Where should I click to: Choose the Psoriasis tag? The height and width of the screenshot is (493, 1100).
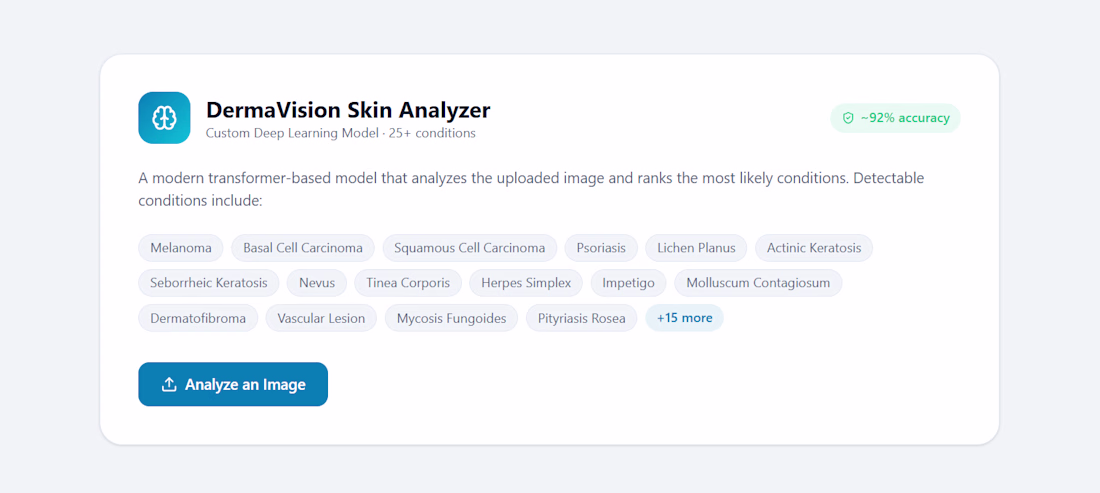[601, 248]
